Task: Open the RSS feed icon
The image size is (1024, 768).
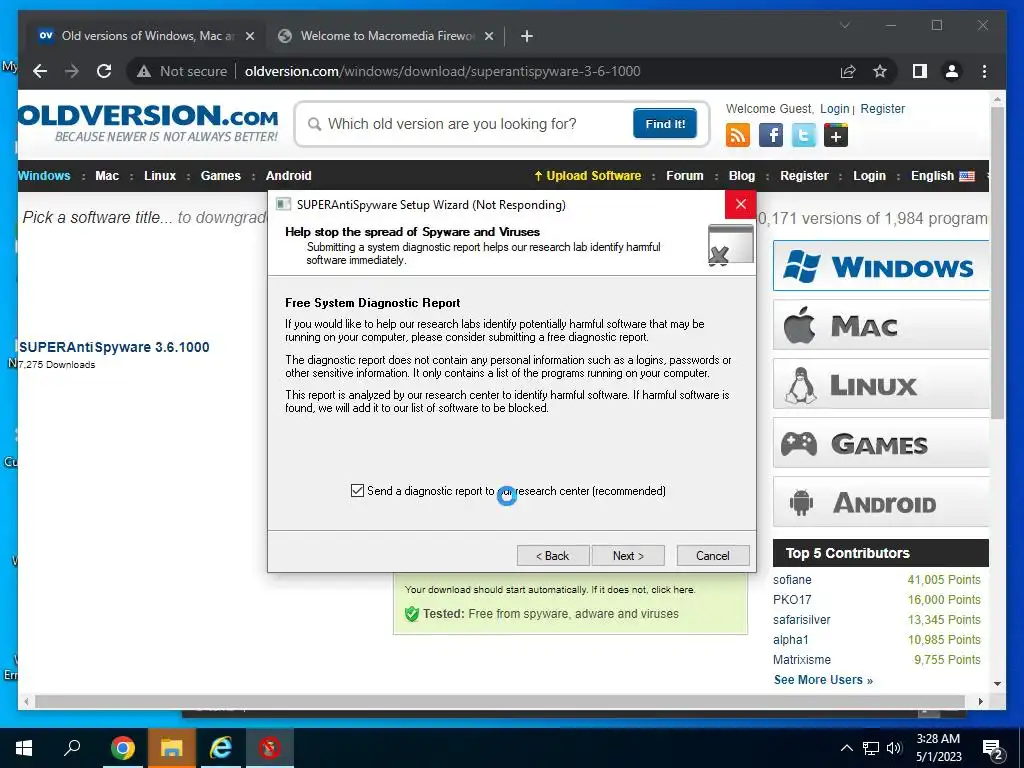Action: tap(737, 135)
